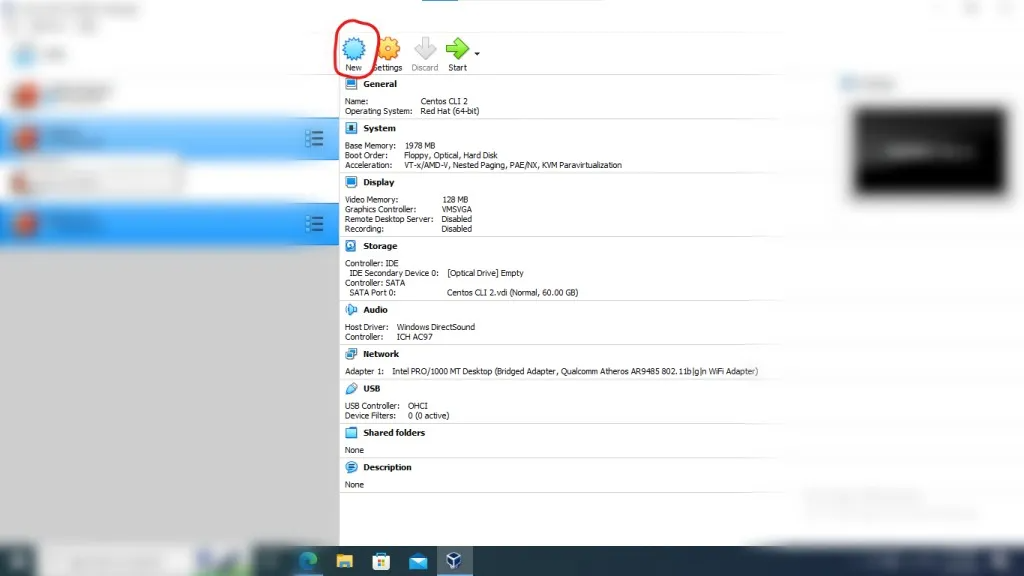Click the VirtualBox taskbar icon
This screenshot has height=576, width=1024.
pos(454,561)
